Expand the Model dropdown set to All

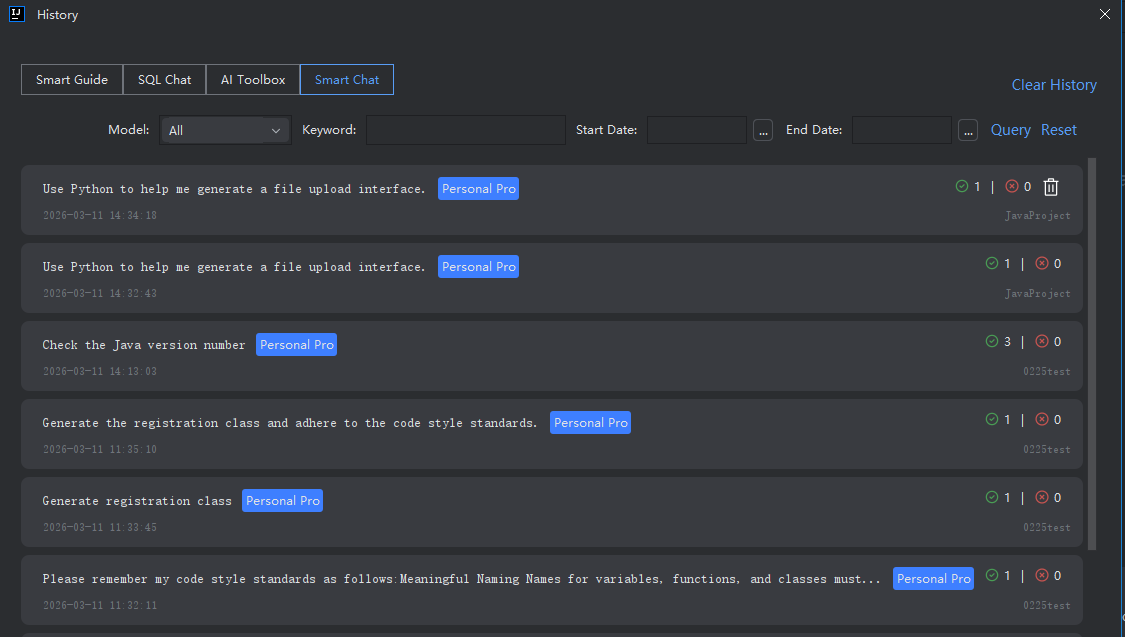pos(225,130)
